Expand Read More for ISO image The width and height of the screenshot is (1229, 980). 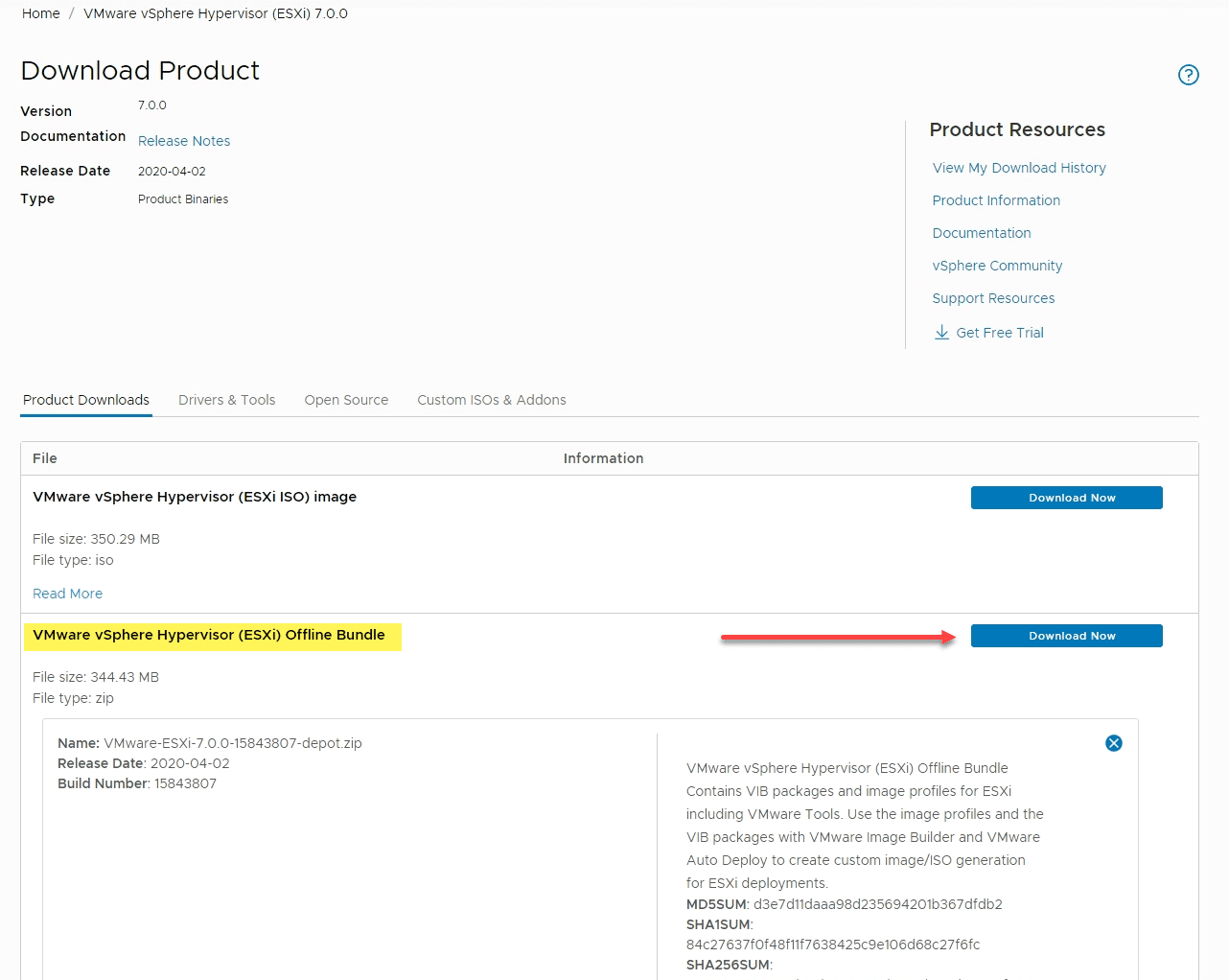click(x=67, y=594)
